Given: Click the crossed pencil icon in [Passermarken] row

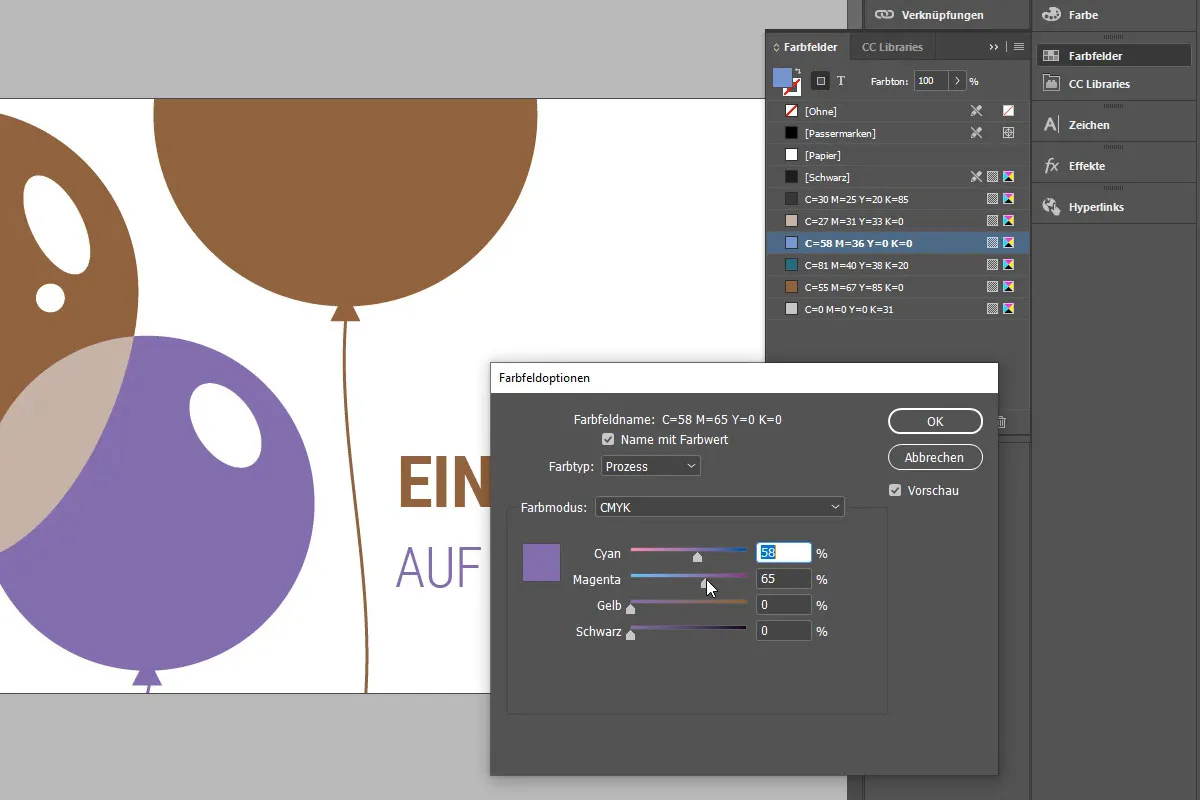Looking at the screenshot, I should [x=976, y=133].
